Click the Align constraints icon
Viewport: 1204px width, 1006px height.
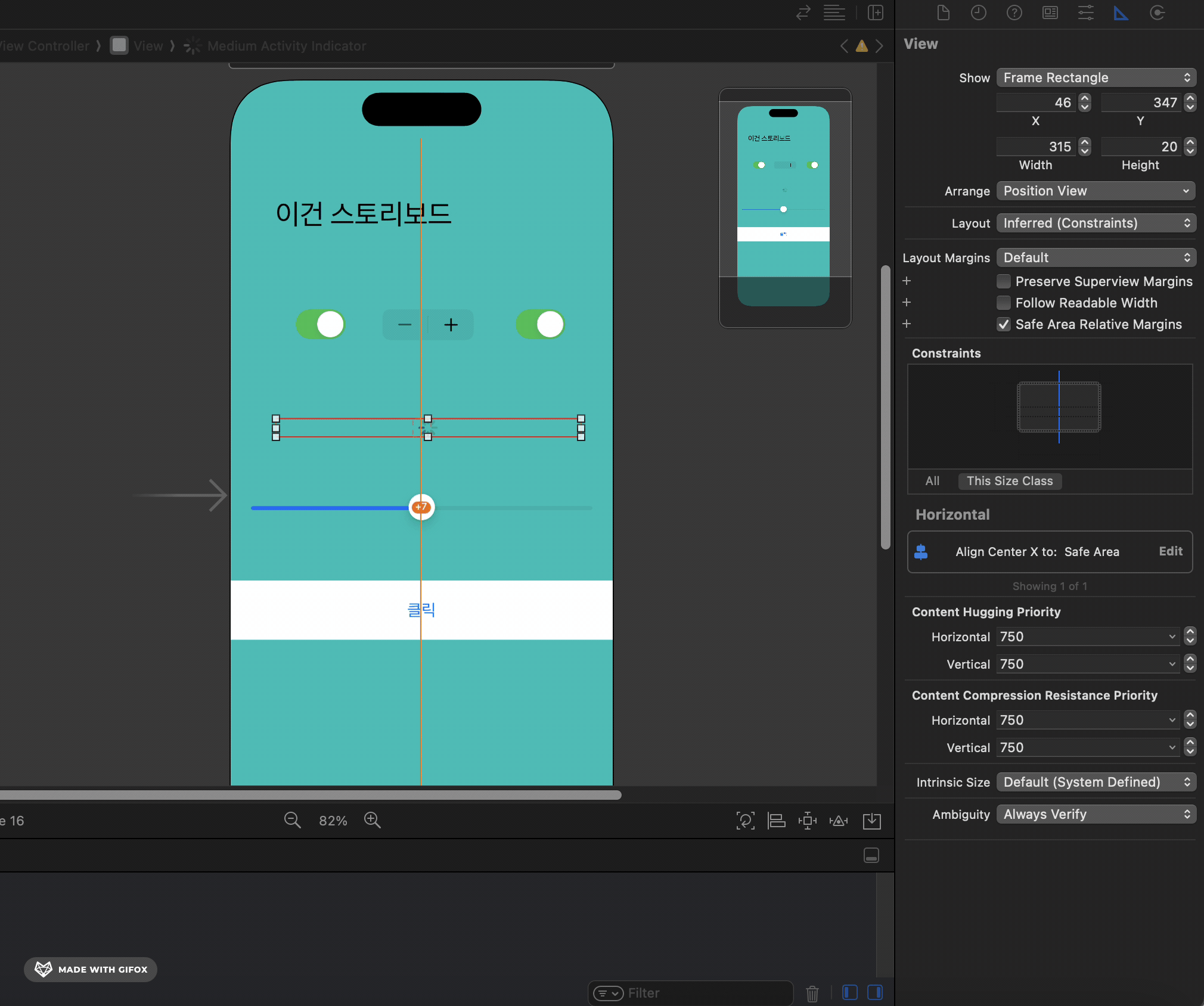coord(776,821)
